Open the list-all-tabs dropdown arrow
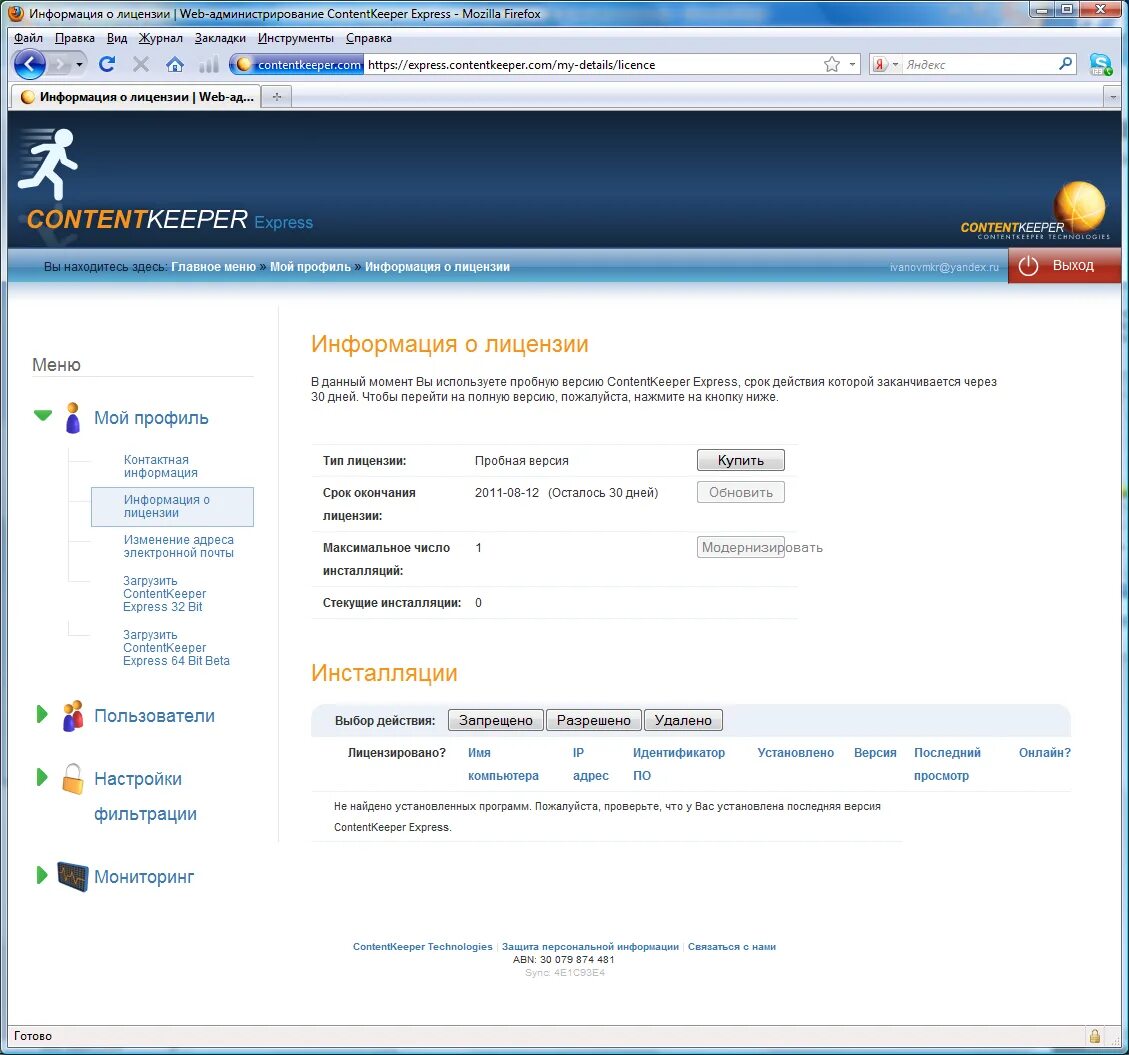This screenshot has height=1055, width=1129. (1113, 96)
